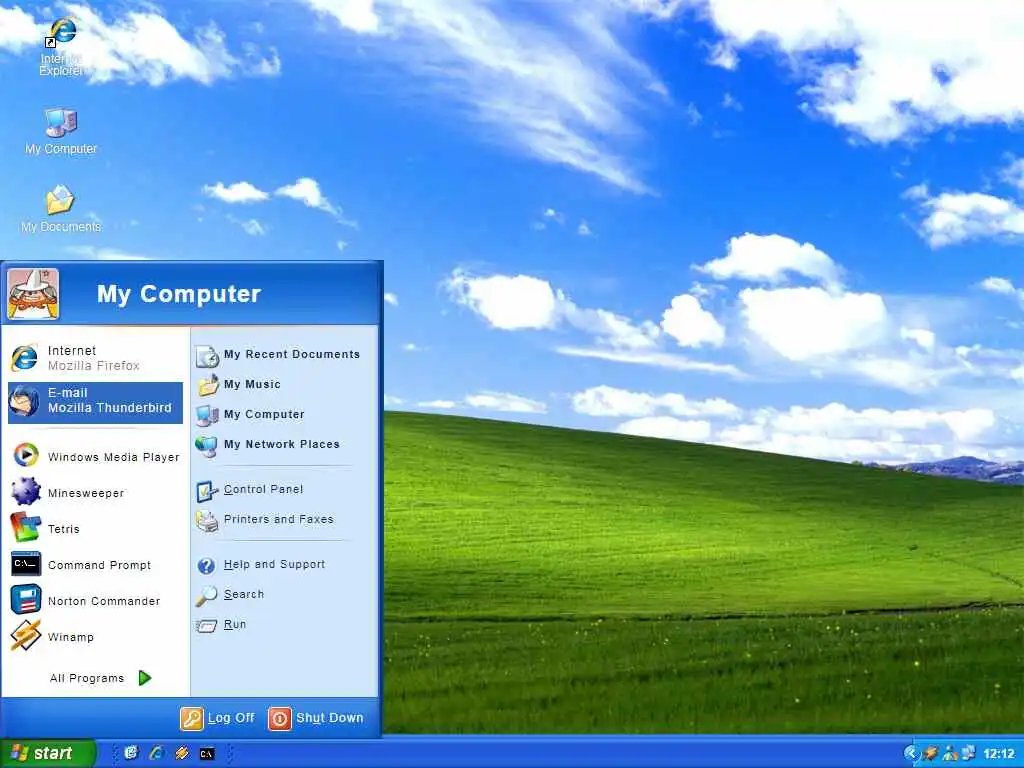The width and height of the screenshot is (1024, 768).
Task: Launch Tetris from the Start menu
Action: pyautogui.click(x=95, y=528)
